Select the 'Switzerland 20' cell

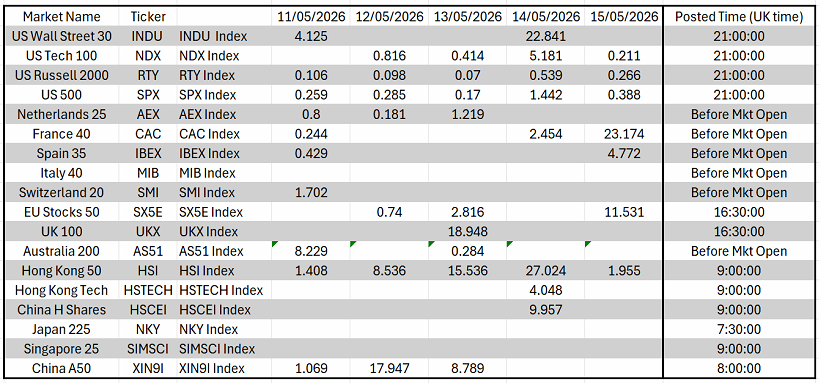click(62, 193)
